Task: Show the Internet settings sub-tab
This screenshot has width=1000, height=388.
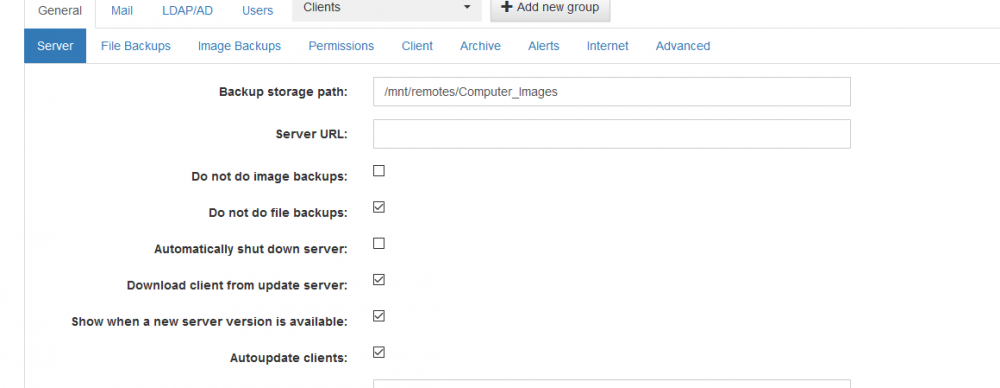Action: 607,46
